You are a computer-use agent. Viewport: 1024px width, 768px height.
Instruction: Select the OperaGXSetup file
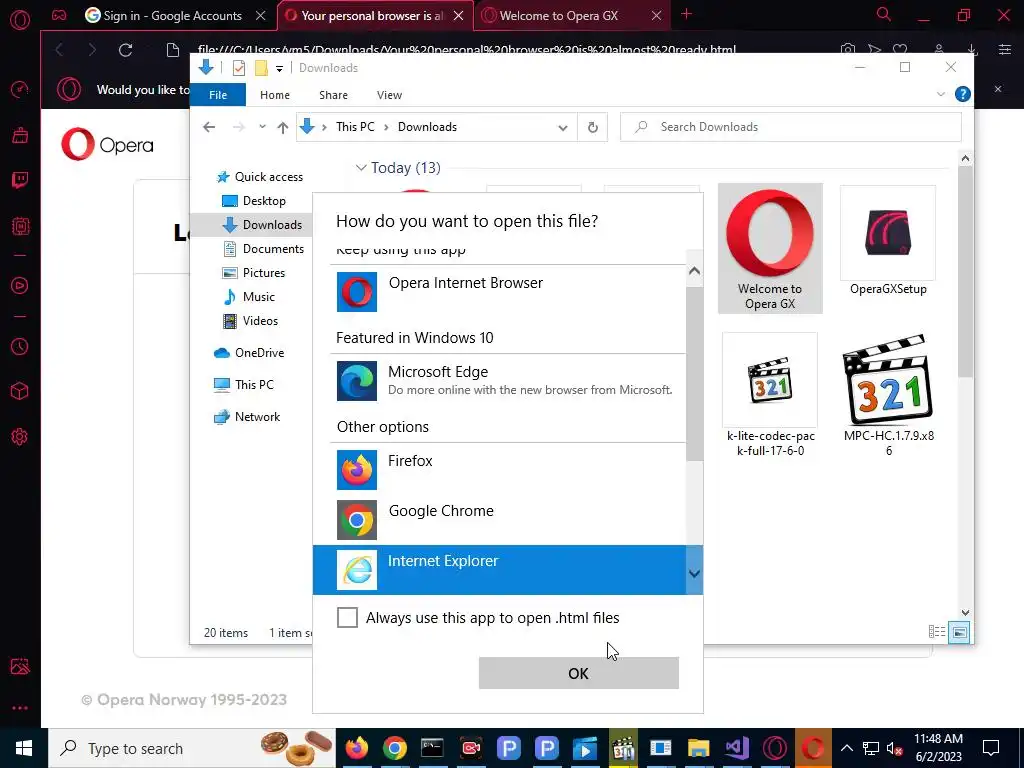click(888, 241)
